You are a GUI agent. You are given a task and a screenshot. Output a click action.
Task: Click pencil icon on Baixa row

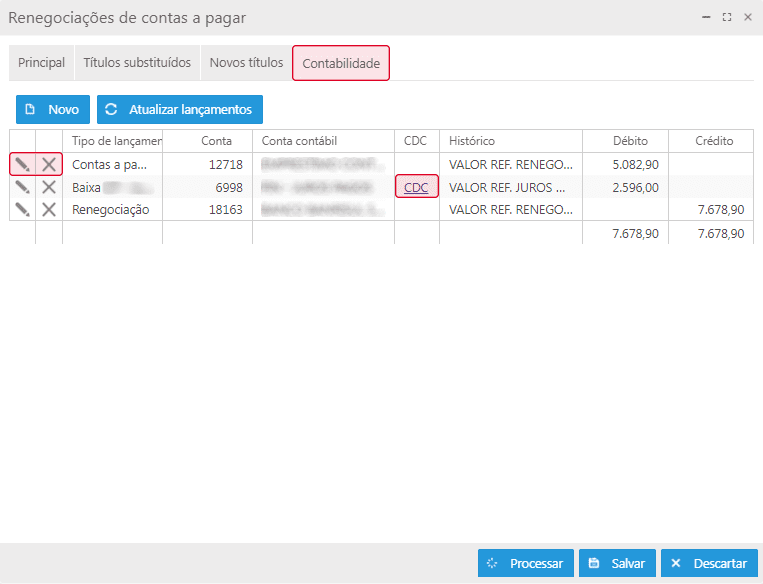tap(22, 187)
